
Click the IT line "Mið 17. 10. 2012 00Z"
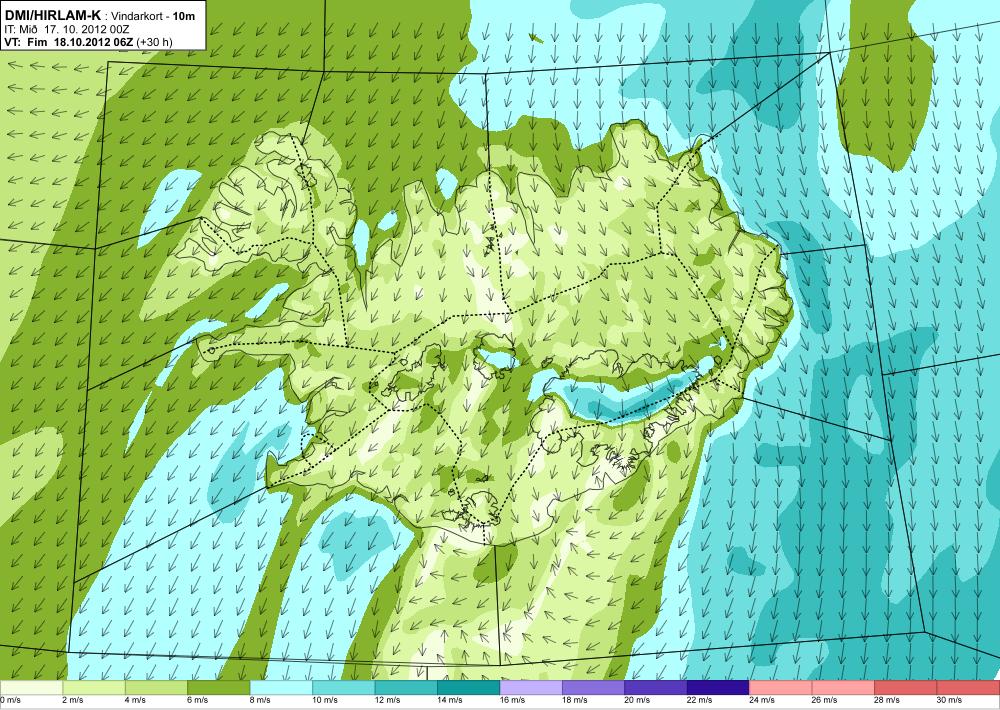point(75,29)
